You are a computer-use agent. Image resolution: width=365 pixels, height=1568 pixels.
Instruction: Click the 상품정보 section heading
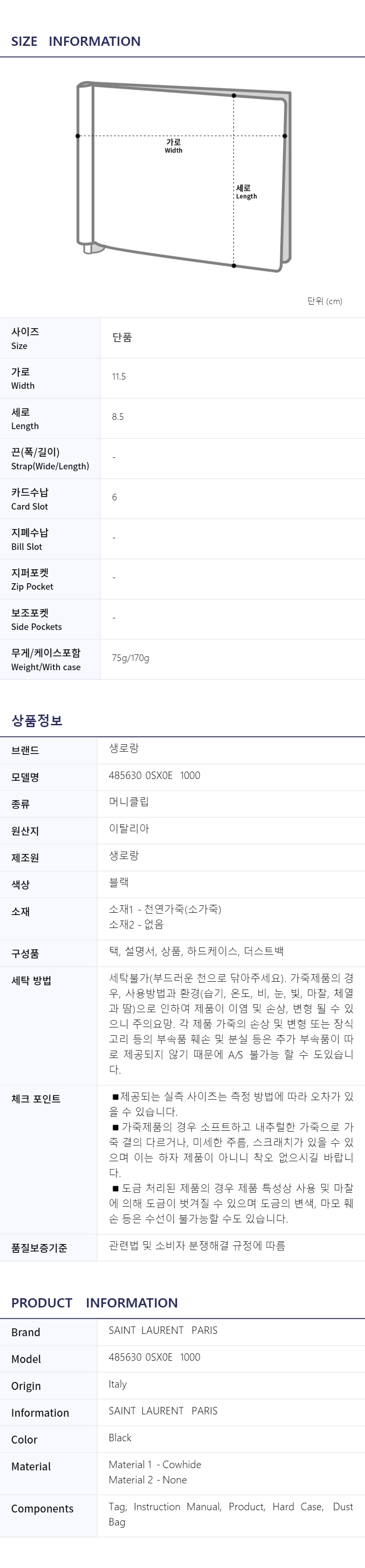coord(37,721)
